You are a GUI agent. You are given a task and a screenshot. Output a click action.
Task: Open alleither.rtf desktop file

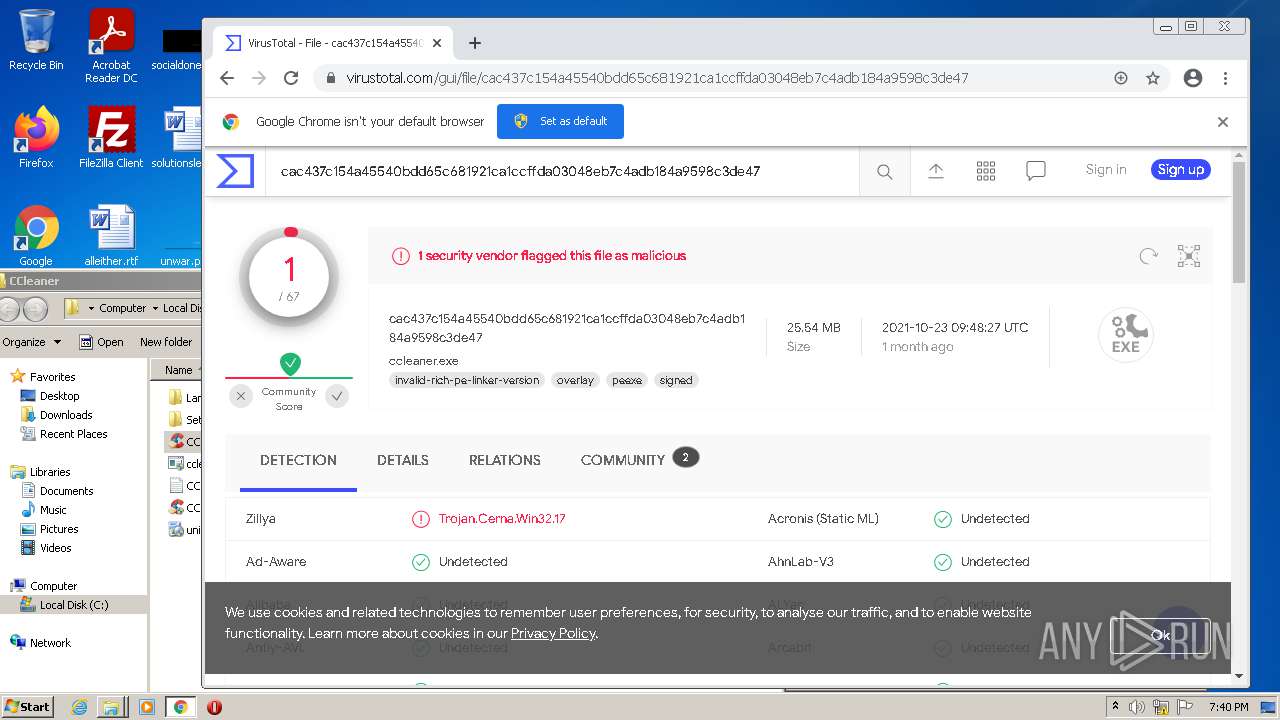(111, 236)
